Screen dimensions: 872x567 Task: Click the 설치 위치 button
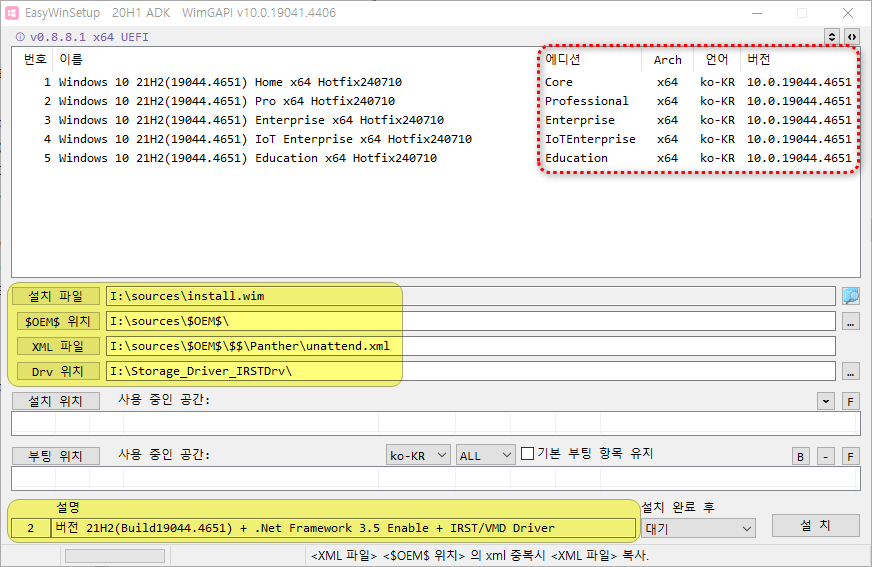[56, 401]
